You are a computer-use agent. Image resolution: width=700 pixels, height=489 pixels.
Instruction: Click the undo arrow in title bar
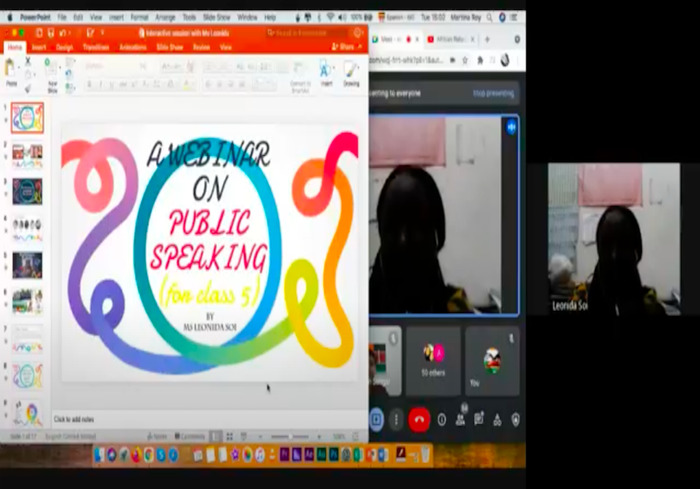coord(62,33)
